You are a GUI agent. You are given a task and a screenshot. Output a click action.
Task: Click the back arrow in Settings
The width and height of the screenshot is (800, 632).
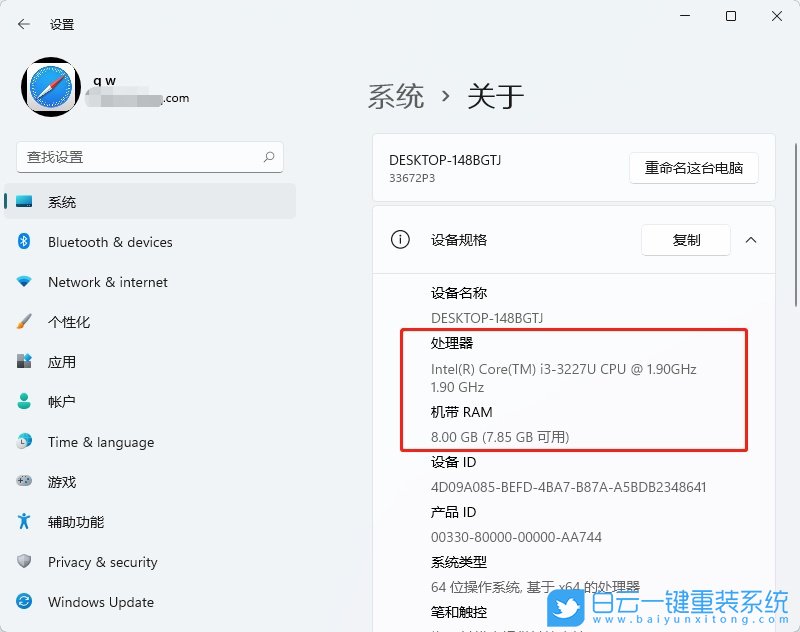pyautogui.click(x=23, y=24)
